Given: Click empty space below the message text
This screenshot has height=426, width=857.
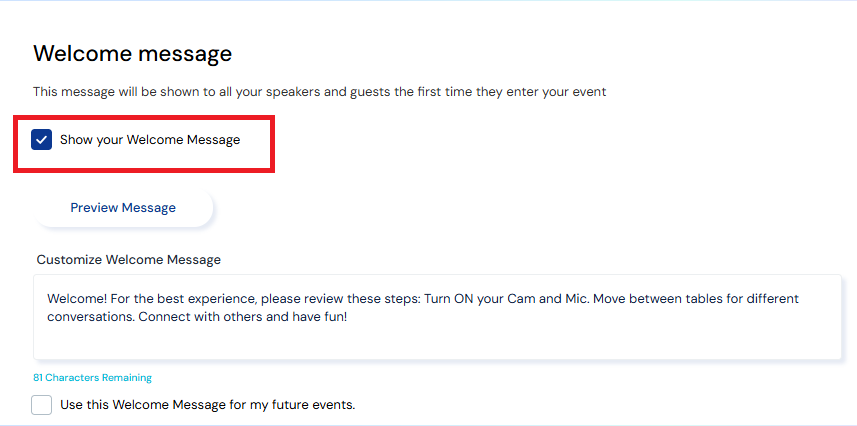Looking at the screenshot, I should (437, 342).
